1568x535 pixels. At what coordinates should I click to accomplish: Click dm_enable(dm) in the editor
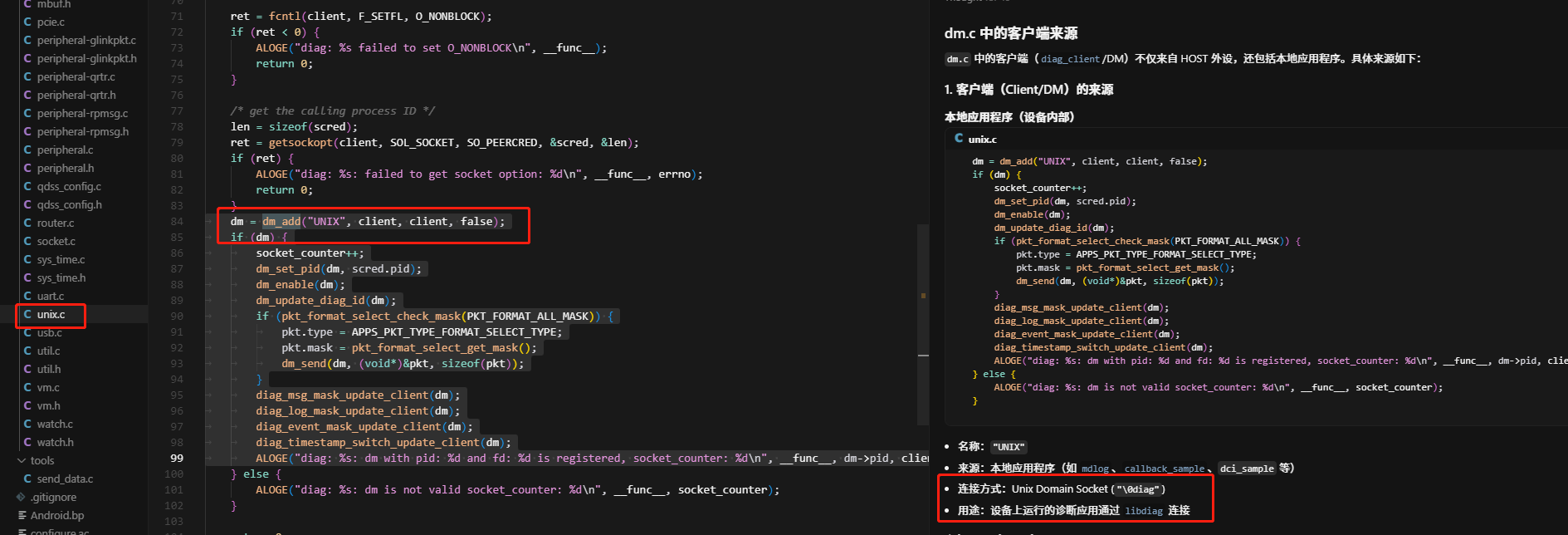(x=297, y=284)
